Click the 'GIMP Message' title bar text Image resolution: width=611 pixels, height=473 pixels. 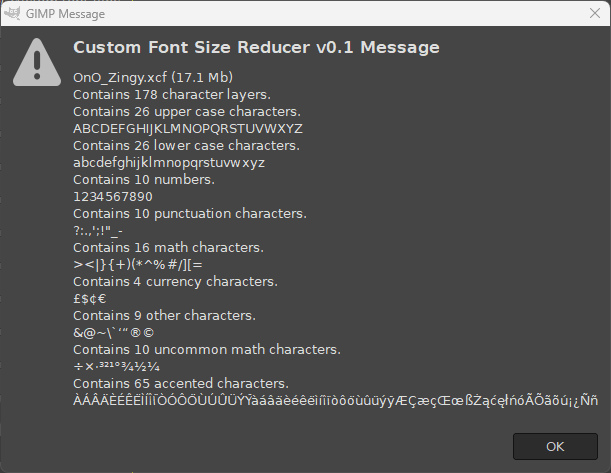coord(65,14)
